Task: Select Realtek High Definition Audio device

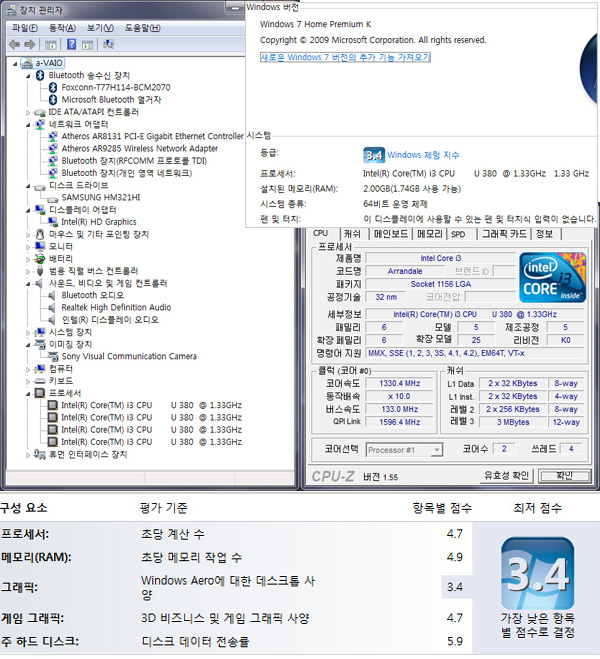Action: (116, 308)
